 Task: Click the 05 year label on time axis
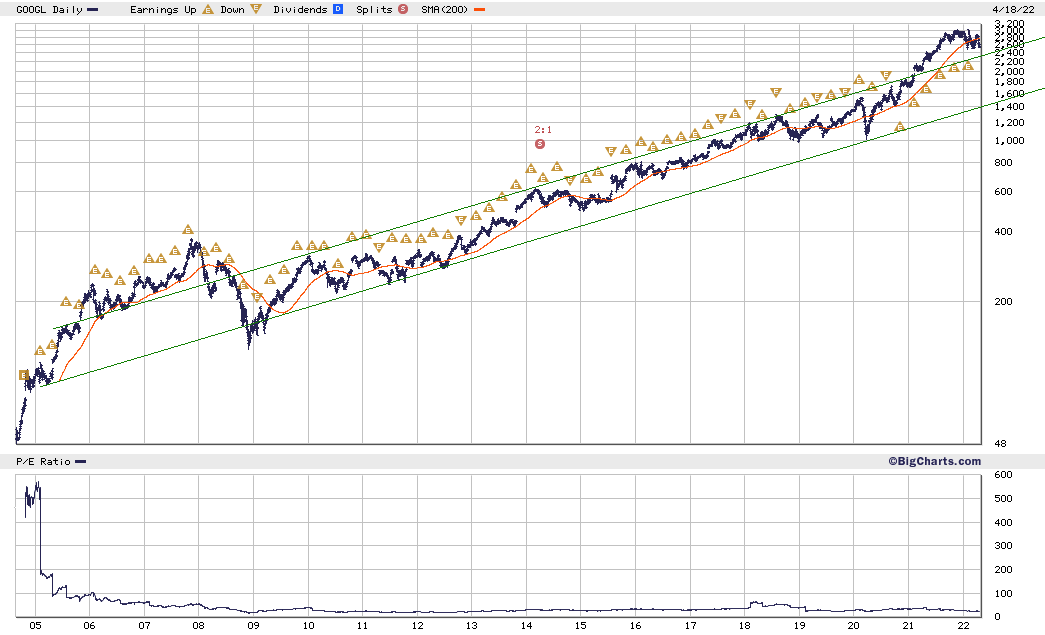point(35,626)
